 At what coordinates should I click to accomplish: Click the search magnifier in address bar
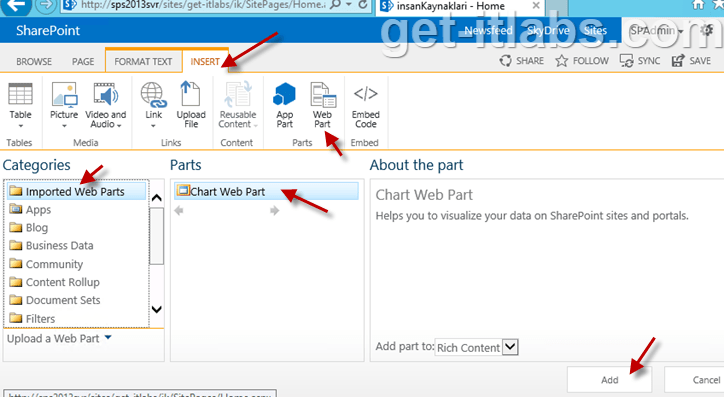pos(336,5)
